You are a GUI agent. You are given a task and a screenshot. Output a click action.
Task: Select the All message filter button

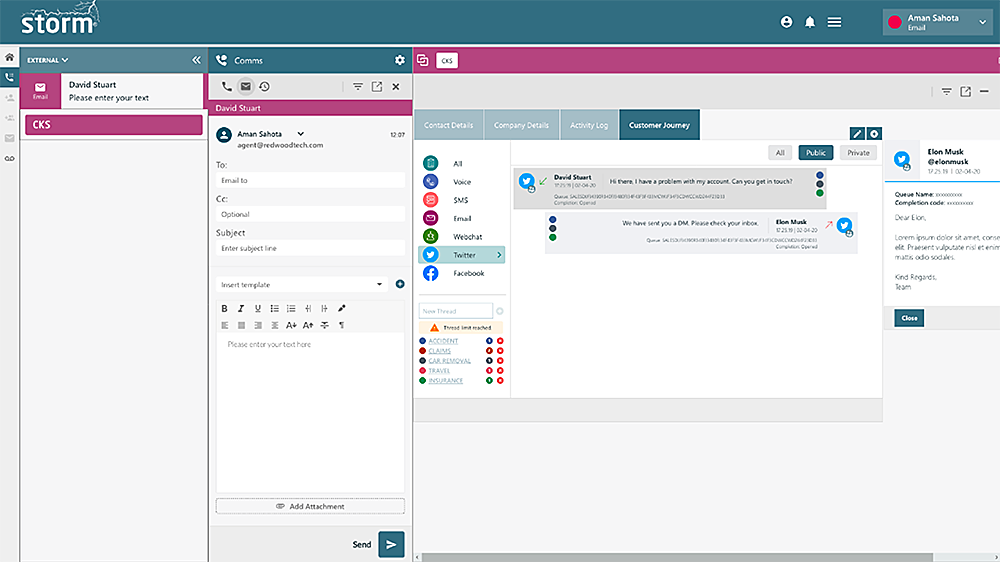coord(780,153)
